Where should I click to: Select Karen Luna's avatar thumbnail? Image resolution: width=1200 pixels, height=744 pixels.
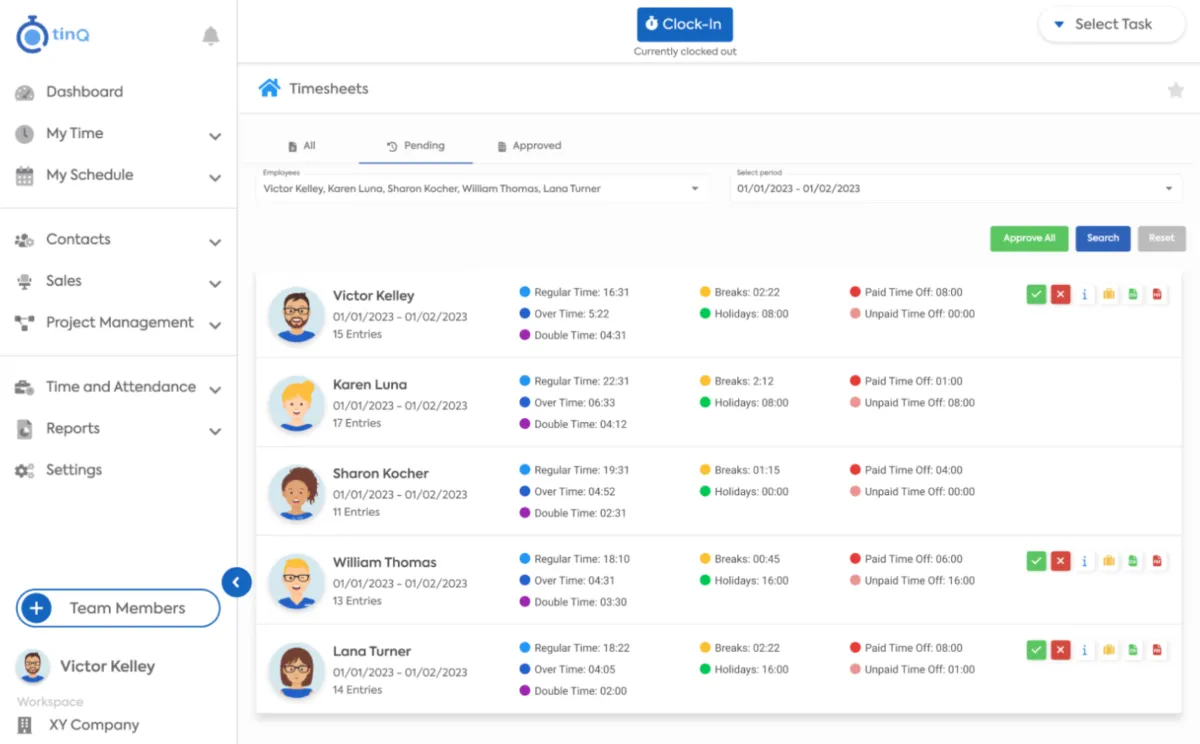pyautogui.click(x=296, y=403)
